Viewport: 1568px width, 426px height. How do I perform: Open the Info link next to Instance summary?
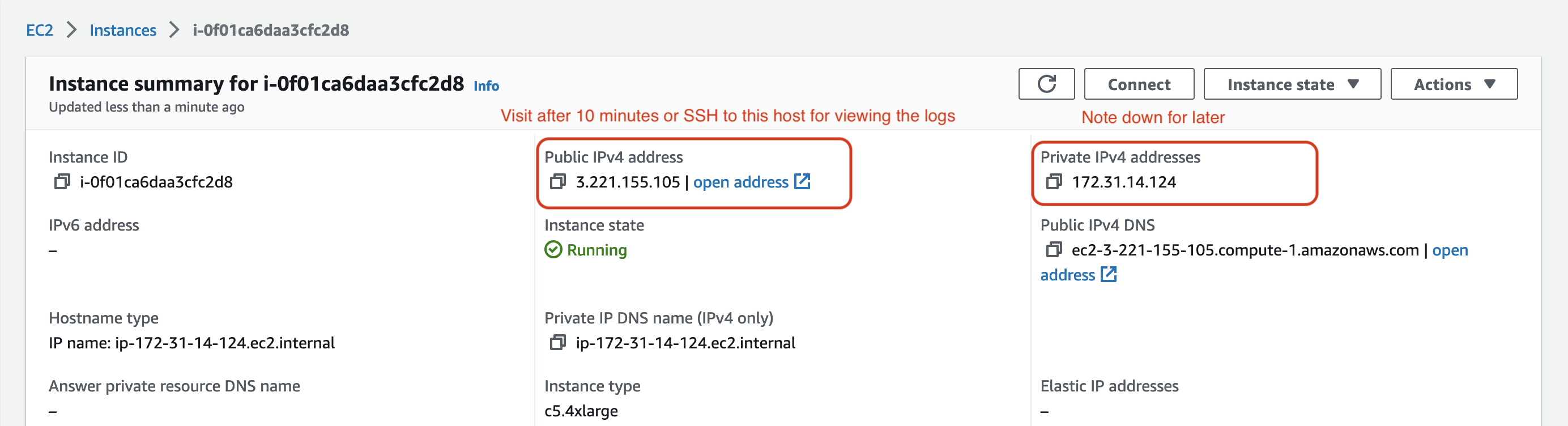tap(487, 87)
